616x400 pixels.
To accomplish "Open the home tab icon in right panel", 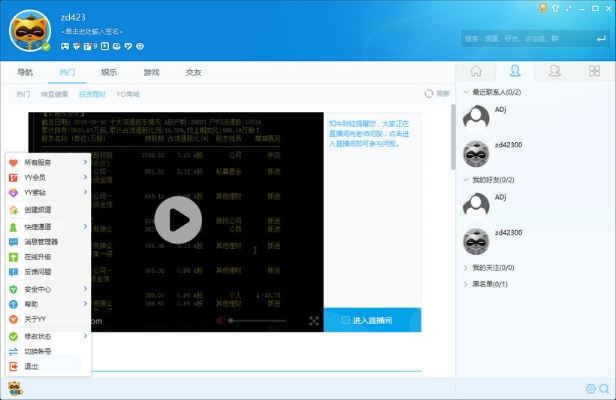I will [x=477, y=71].
